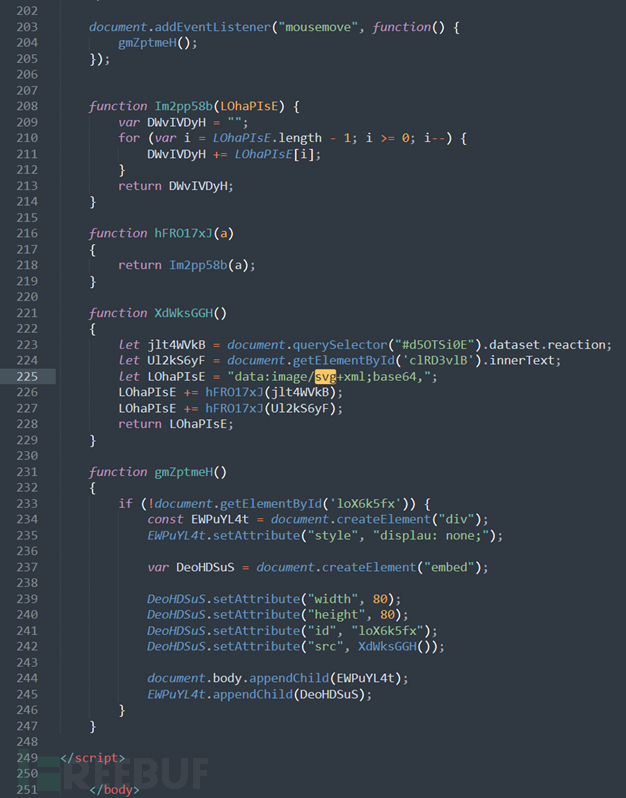Click hFRO17xJ call on line 227

point(234,408)
